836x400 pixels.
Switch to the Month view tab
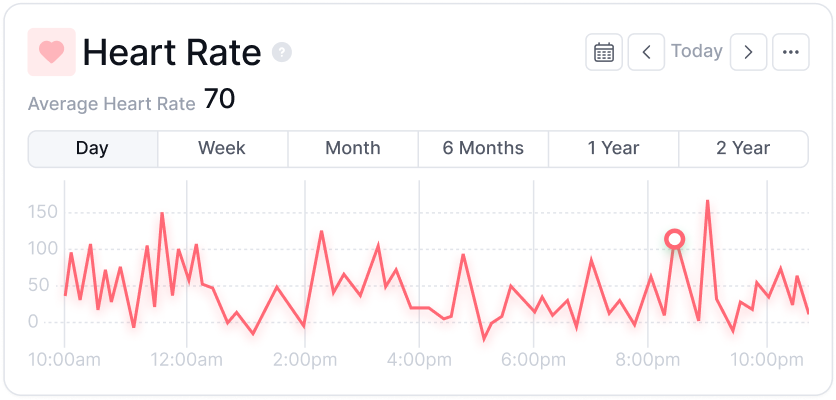click(353, 148)
